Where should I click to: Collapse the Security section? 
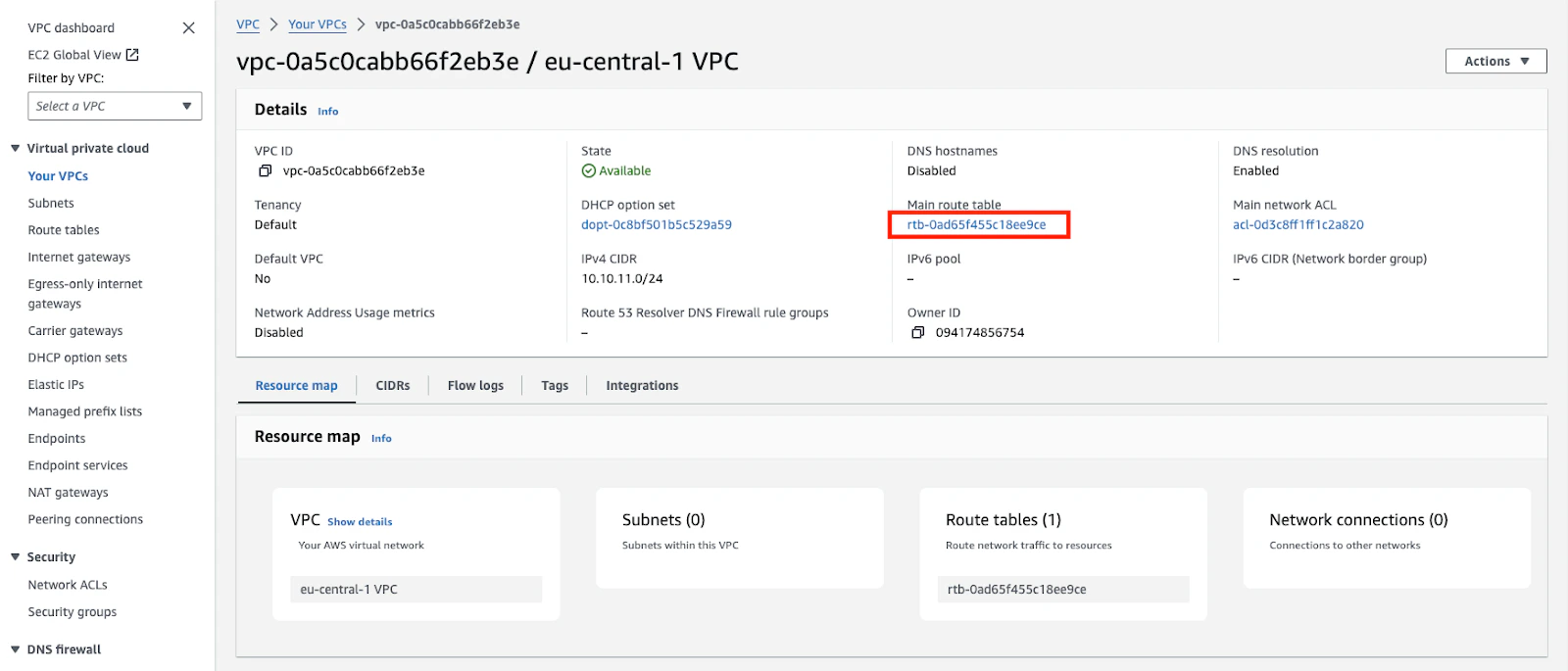pyautogui.click(x=16, y=556)
